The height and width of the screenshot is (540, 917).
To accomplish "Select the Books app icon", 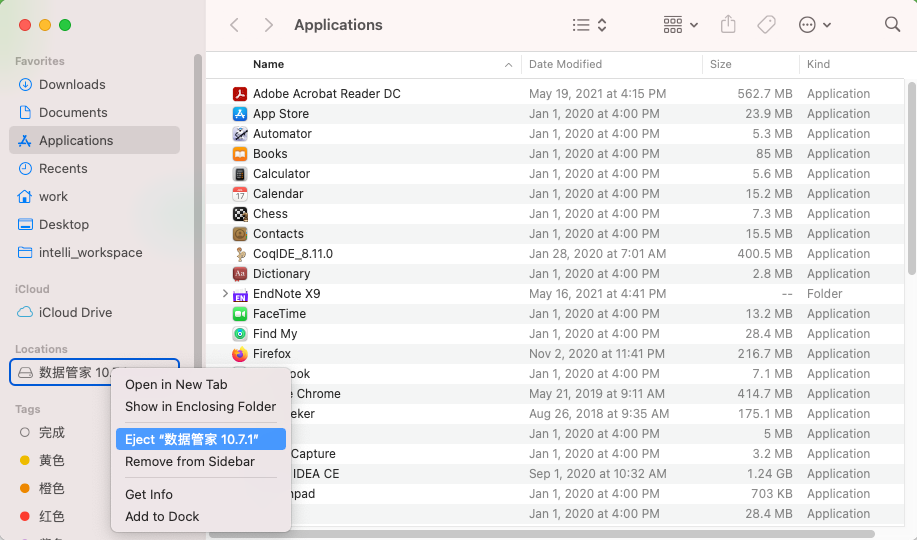I will tap(240, 154).
